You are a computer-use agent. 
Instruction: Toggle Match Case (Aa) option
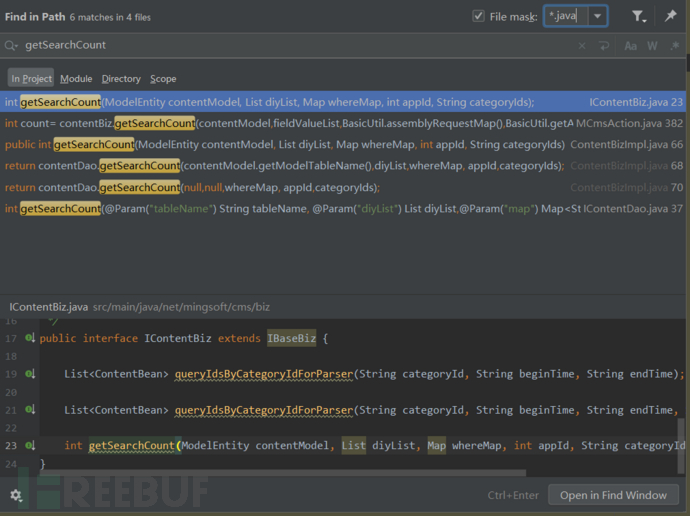tap(631, 46)
